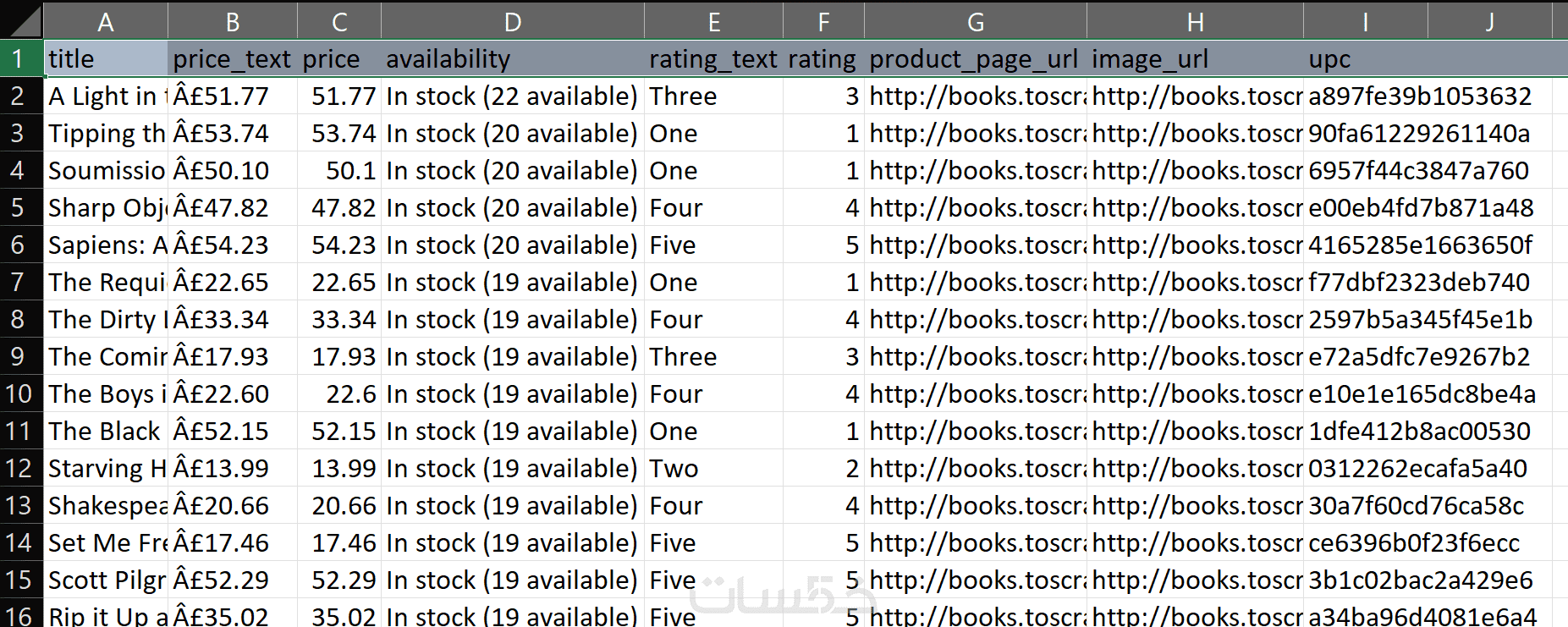
Task: Select column G header
Action: (975, 22)
